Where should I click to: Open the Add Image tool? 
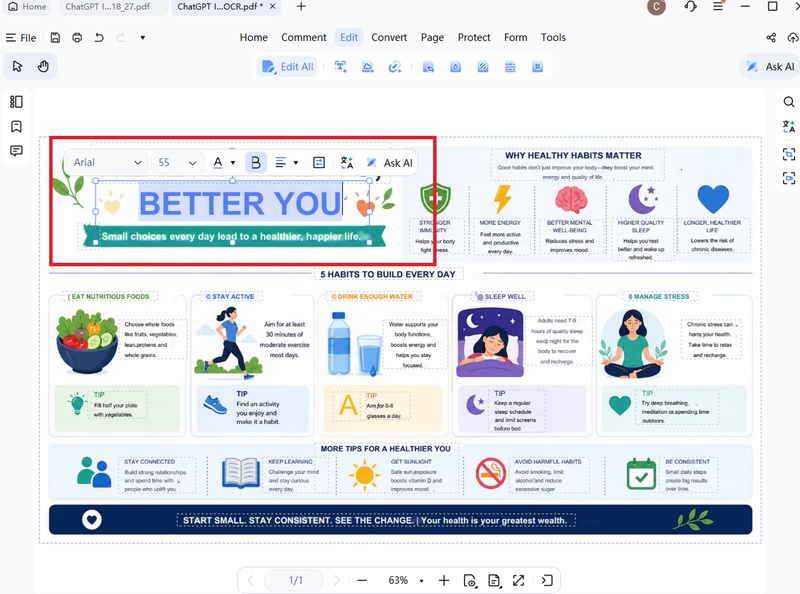click(367, 66)
